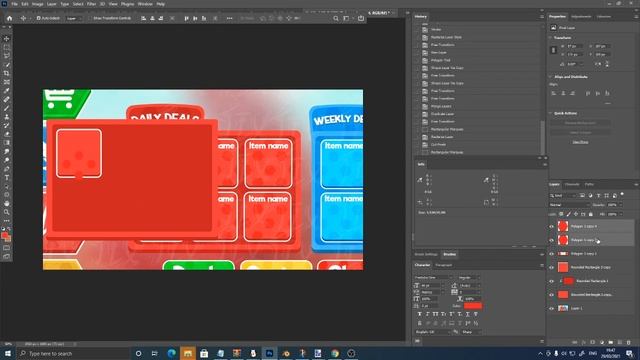Screen dimensions: 640x360
Task: Open the Window menu
Action: [x=145, y=4]
